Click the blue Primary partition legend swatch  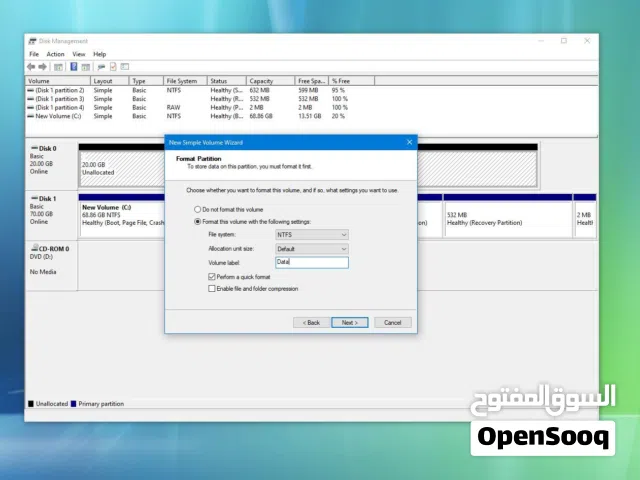(73, 404)
